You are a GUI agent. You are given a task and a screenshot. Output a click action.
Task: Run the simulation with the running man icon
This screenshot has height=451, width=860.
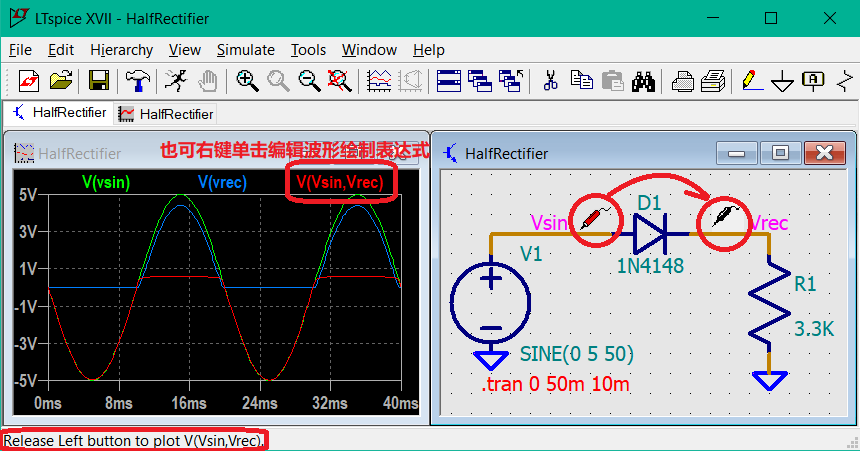176,81
